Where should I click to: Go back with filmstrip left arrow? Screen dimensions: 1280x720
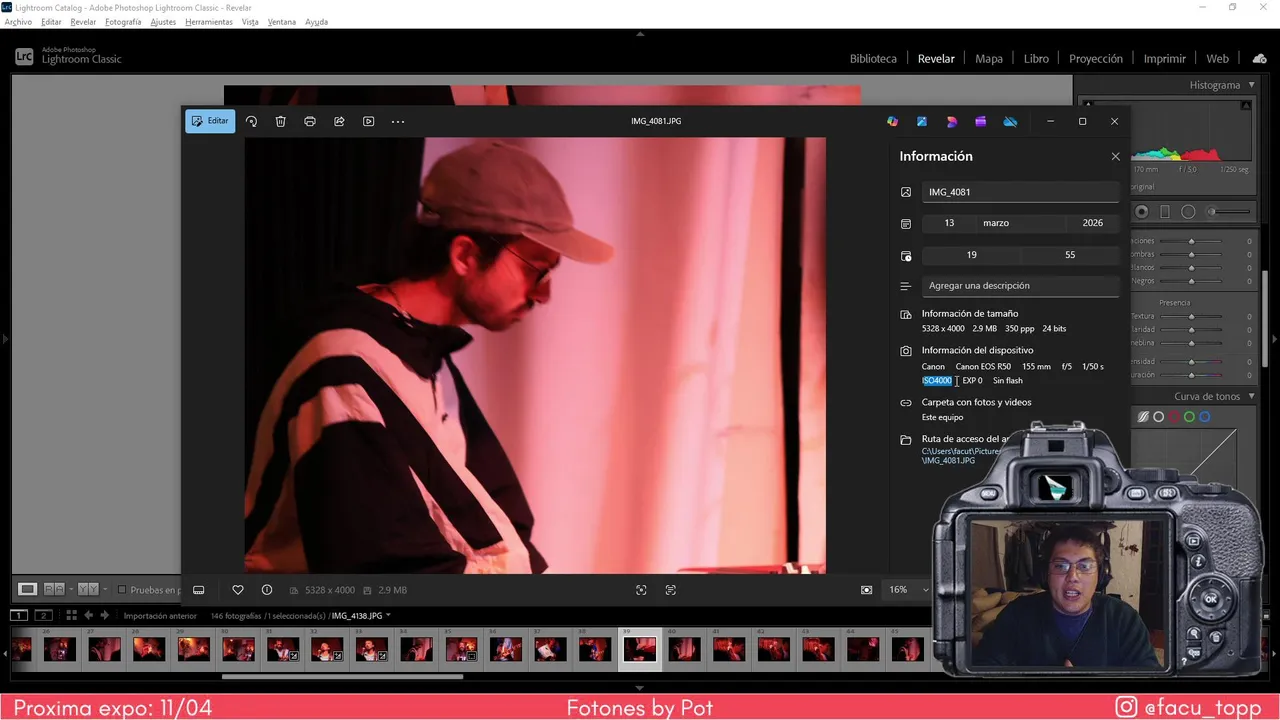88,615
